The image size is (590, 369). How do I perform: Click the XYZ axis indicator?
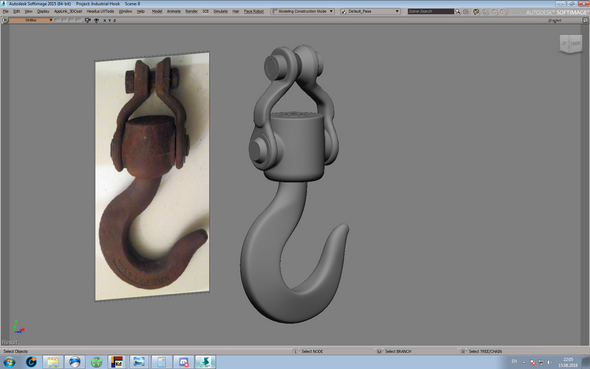pyautogui.click(x=18, y=327)
